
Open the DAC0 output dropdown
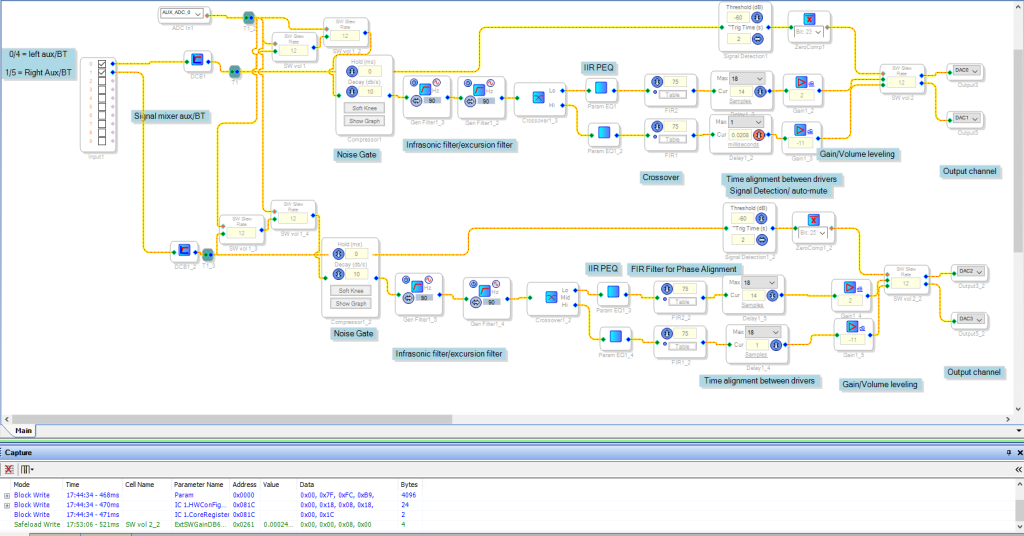pyautogui.click(x=965, y=71)
